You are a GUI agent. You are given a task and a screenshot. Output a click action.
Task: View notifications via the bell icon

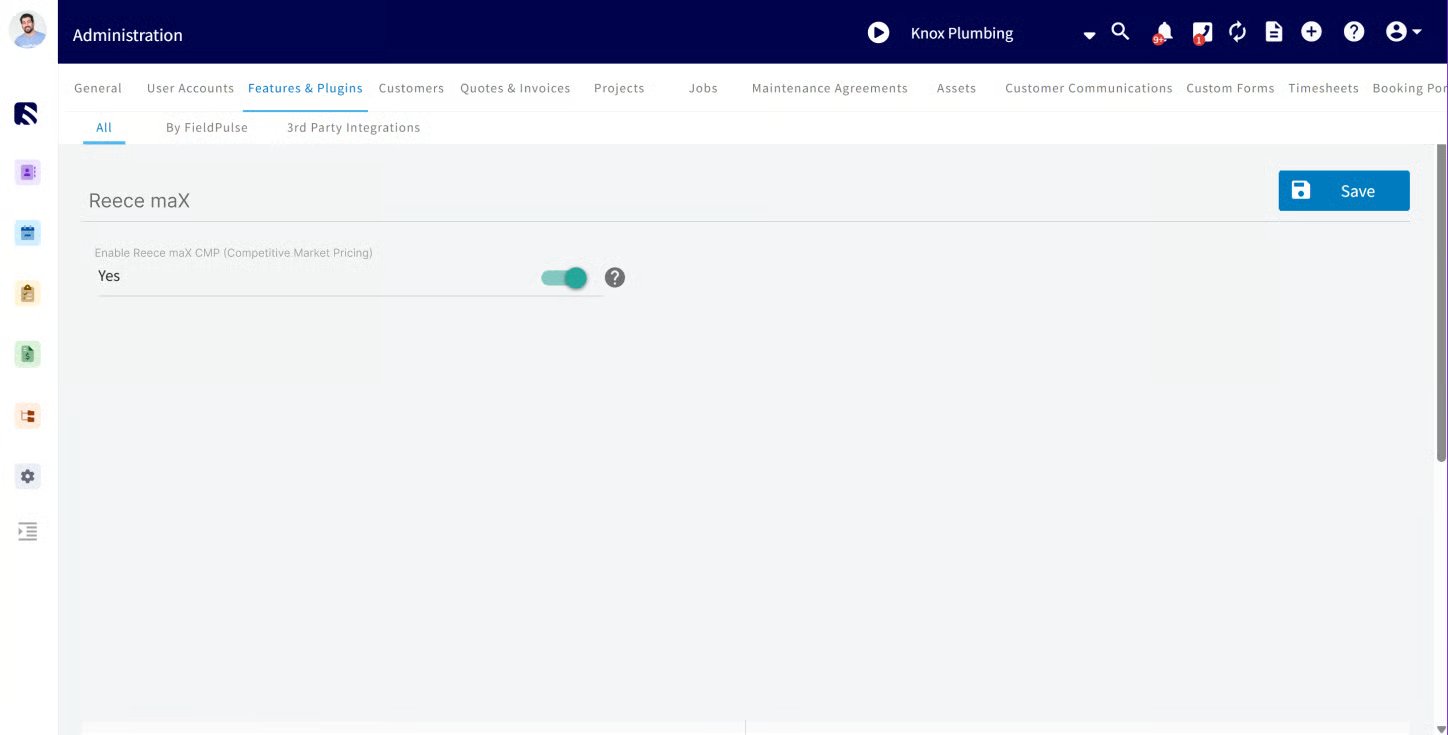(1162, 33)
